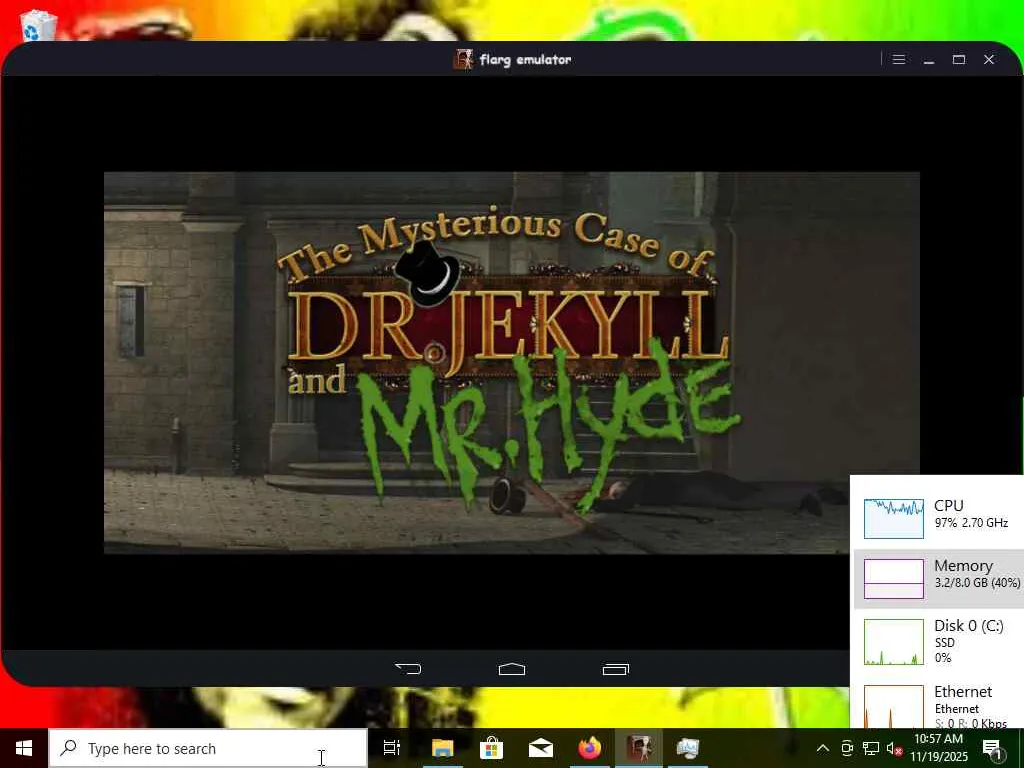Maximize the flarg emulator window

coord(959,59)
